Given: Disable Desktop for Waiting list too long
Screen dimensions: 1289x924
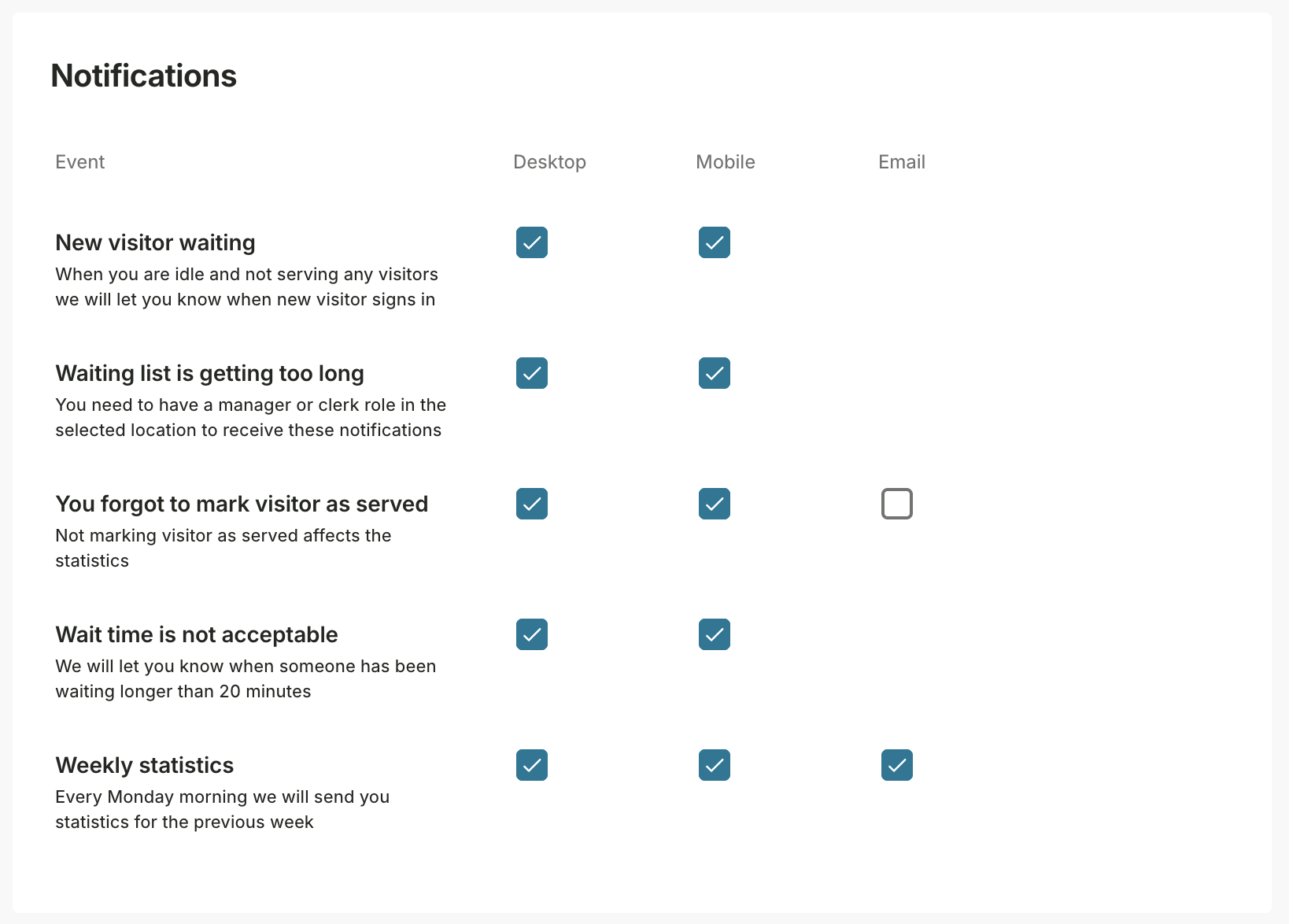Looking at the screenshot, I should (x=532, y=373).
